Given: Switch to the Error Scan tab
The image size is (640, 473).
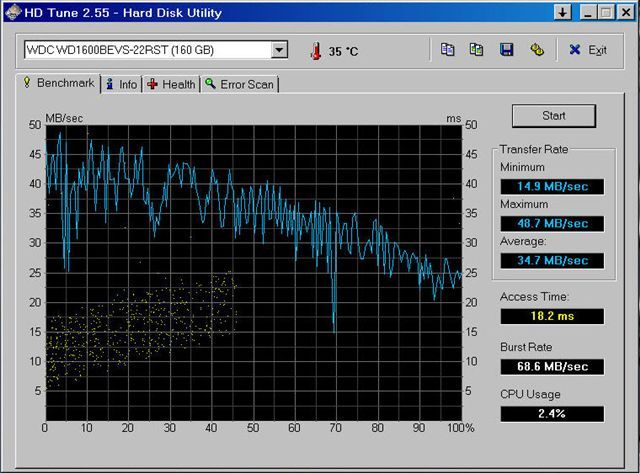Looking at the screenshot, I should tap(240, 85).
